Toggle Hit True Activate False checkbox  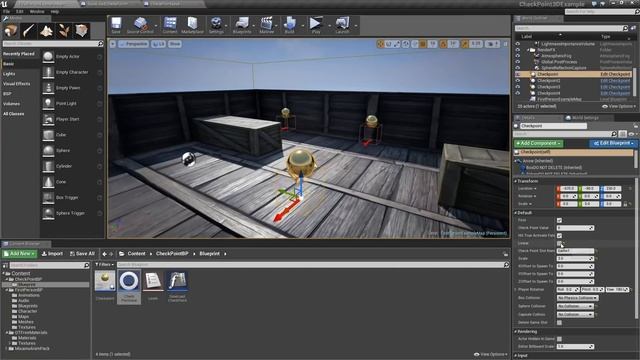point(559,236)
